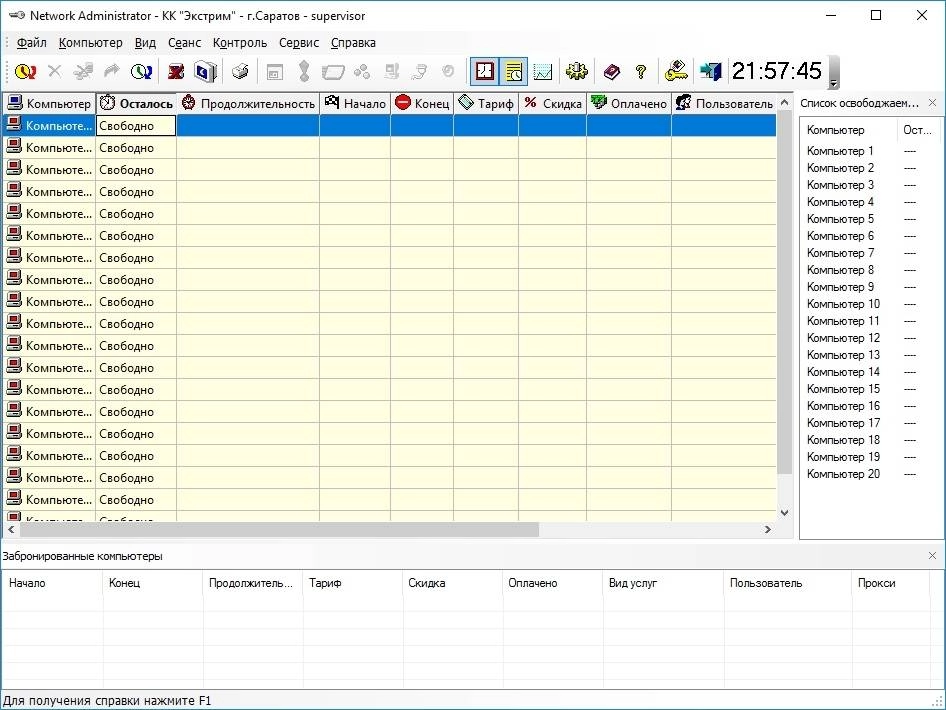Open the Контроль menu
Viewport: 946px width, 710px height.
click(240, 43)
